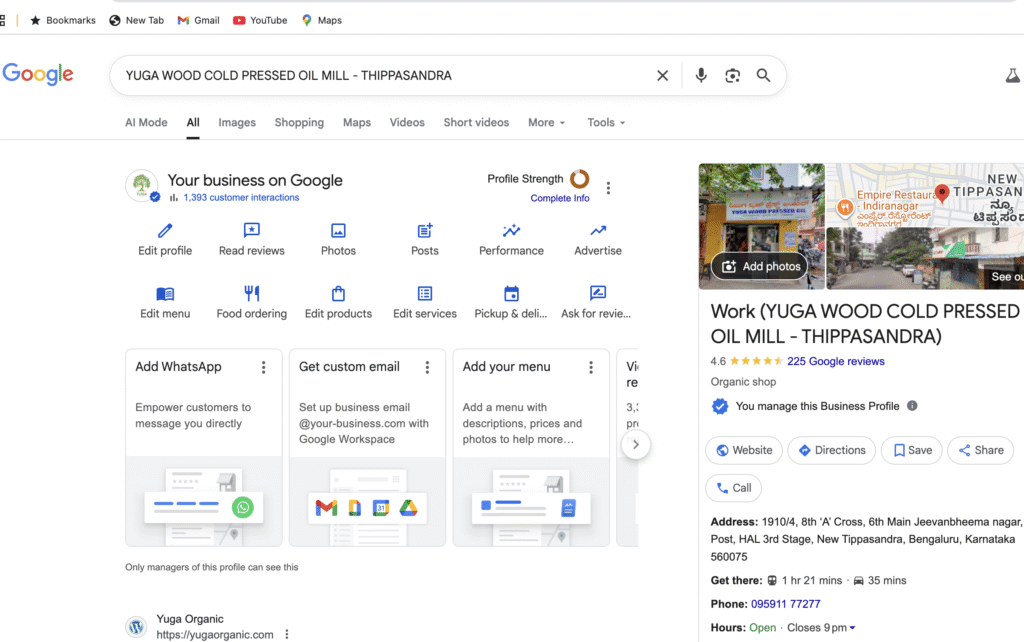
Task: Open the Photos icon in business panel
Action: click(x=338, y=231)
